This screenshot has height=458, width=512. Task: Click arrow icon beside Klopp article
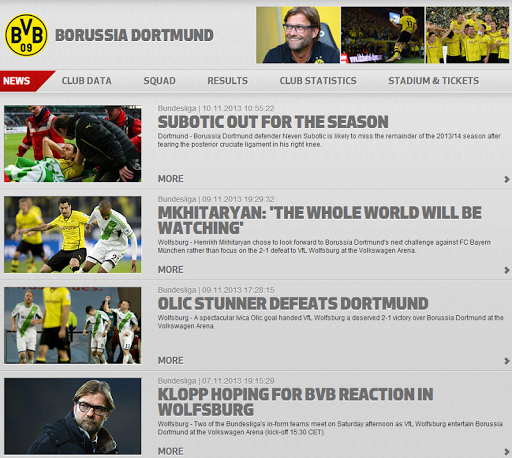507,452
